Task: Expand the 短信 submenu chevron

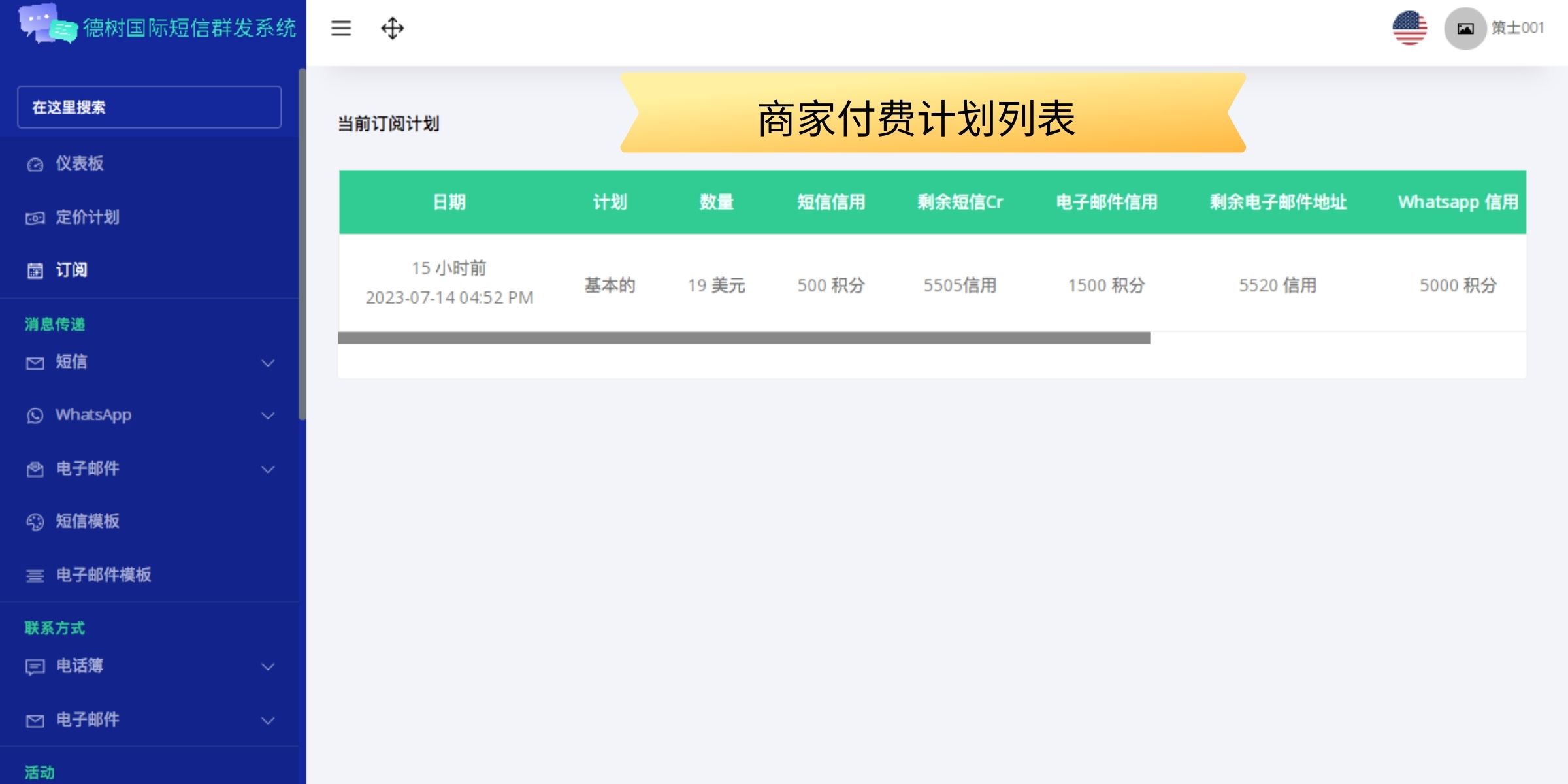Action: click(268, 363)
